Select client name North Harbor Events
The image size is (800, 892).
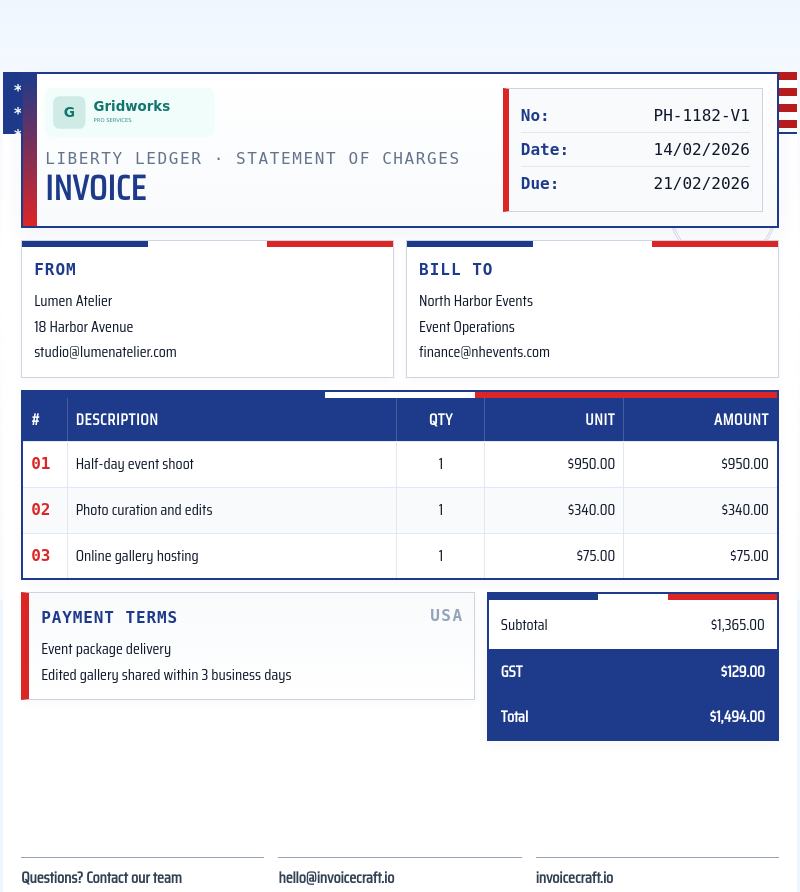476,301
